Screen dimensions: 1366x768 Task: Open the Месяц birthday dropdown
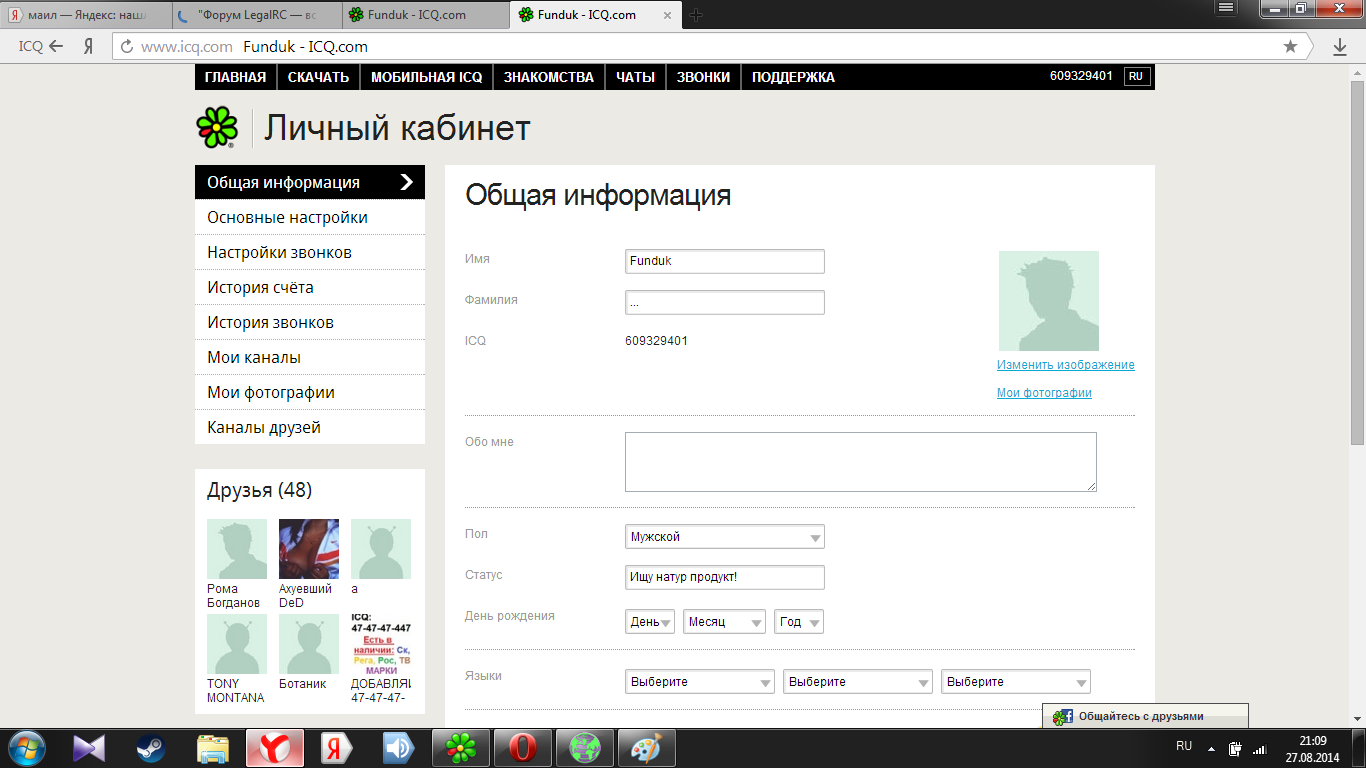point(725,621)
